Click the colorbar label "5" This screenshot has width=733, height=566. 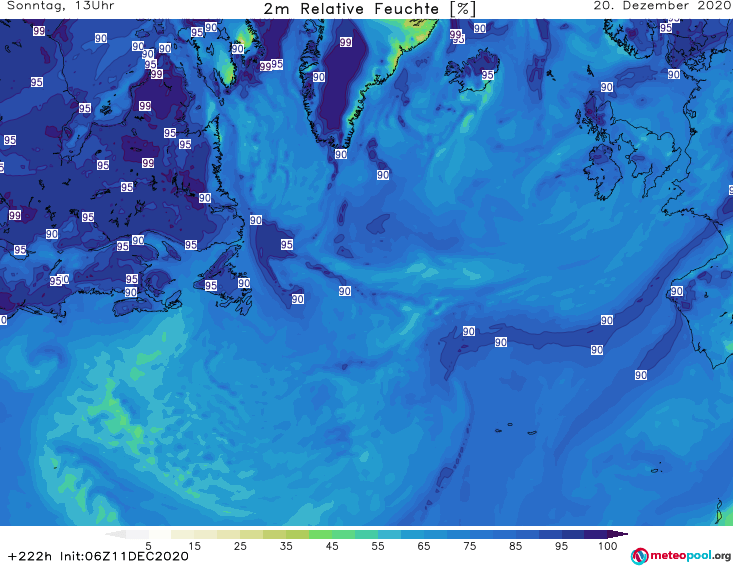(x=148, y=546)
